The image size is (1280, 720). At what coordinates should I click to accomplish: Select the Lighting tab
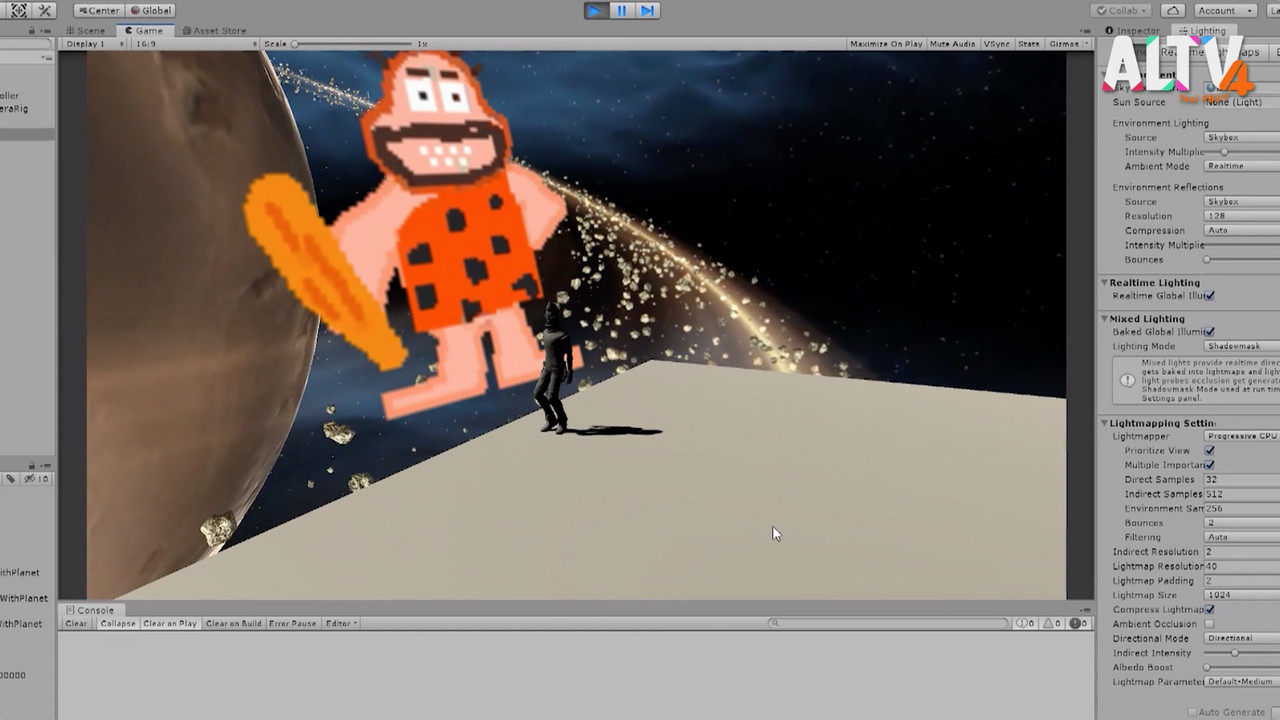click(1202, 31)
